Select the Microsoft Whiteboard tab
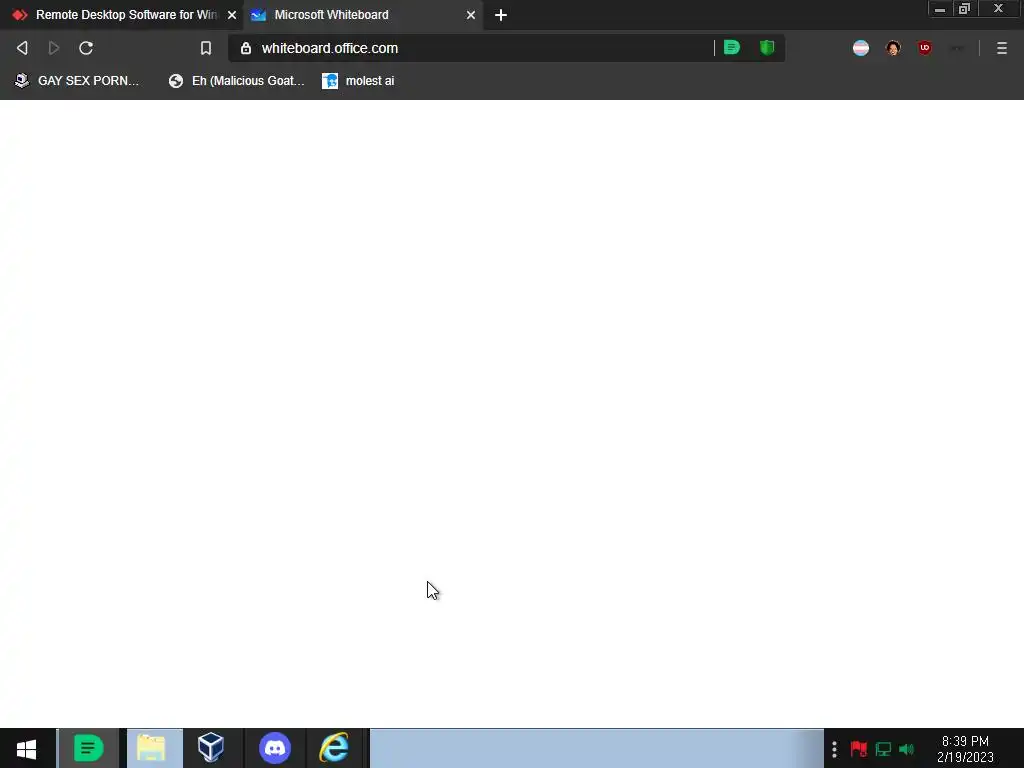Viewport: 1024px width, 768px height. pos(363,15)
